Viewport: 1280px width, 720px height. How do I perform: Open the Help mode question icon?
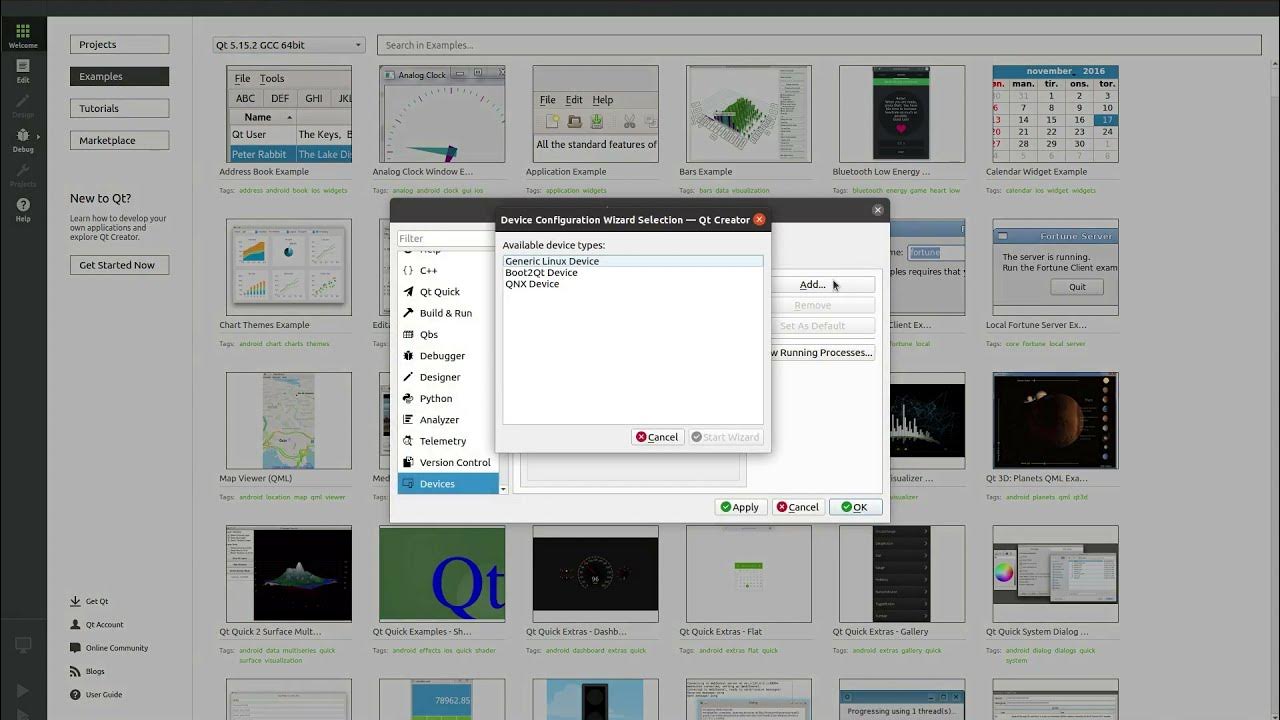pyautogui.click(x=23, y=205)
